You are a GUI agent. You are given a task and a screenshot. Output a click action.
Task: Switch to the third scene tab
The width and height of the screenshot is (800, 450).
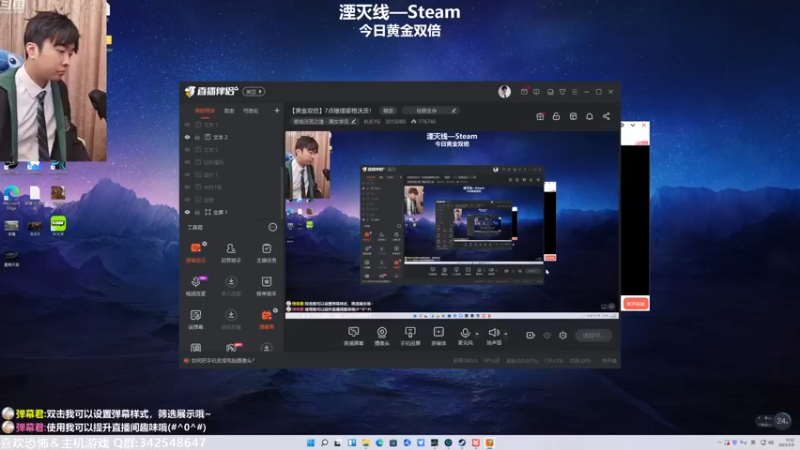click(x=251, y=111)
